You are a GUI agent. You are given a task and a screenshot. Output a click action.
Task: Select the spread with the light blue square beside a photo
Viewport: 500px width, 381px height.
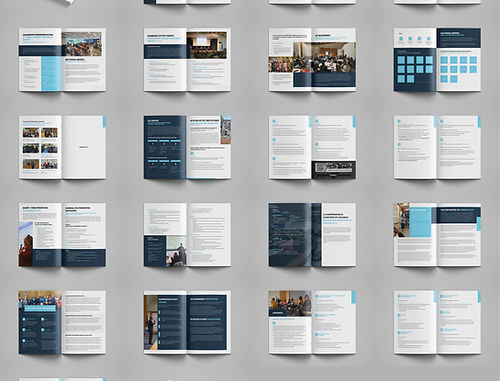point(437,235)
